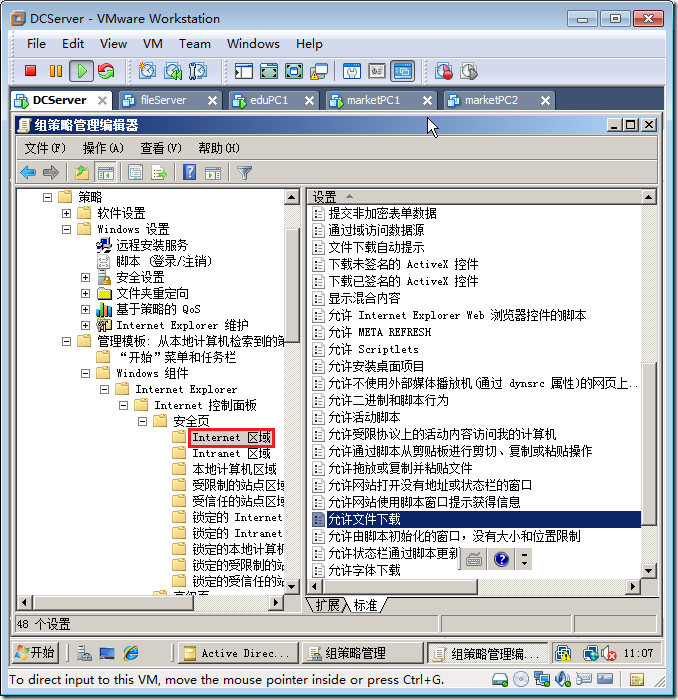Open the VM menu

click(x=153, y=43)
